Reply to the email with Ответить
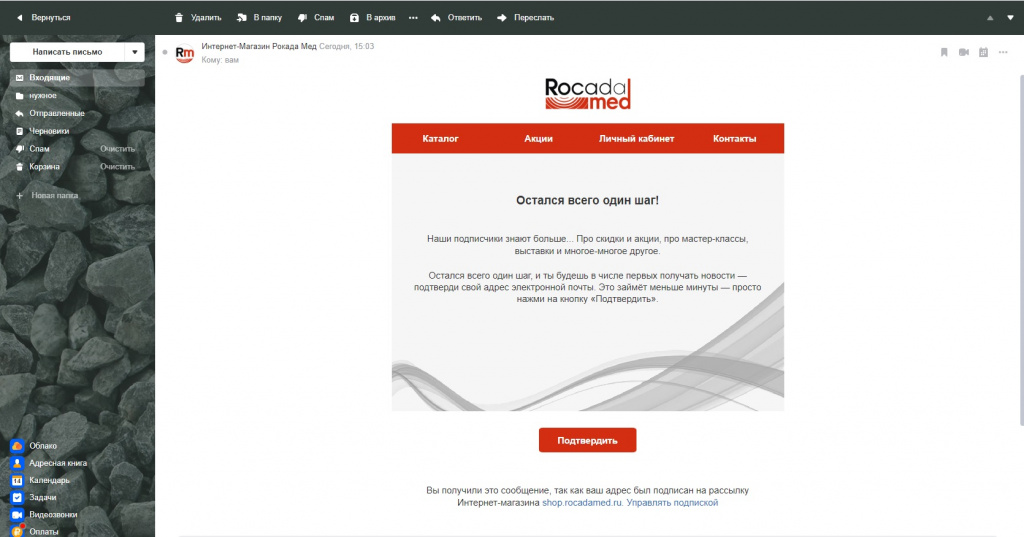This screenshot has height=537, width=1024. pos(456,18)
